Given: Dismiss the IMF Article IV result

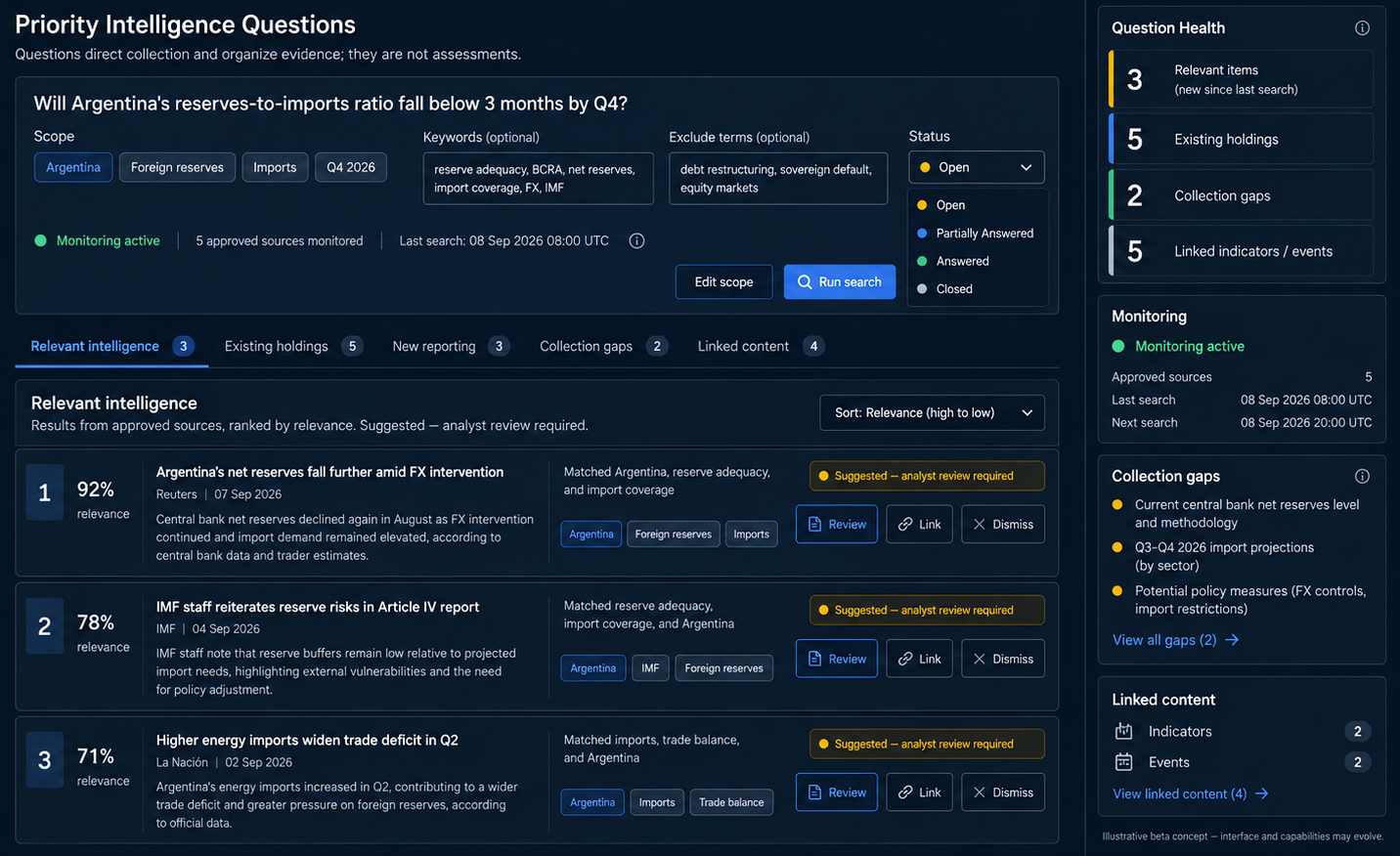Looking at the screenshot, I should pos(1003,659).
